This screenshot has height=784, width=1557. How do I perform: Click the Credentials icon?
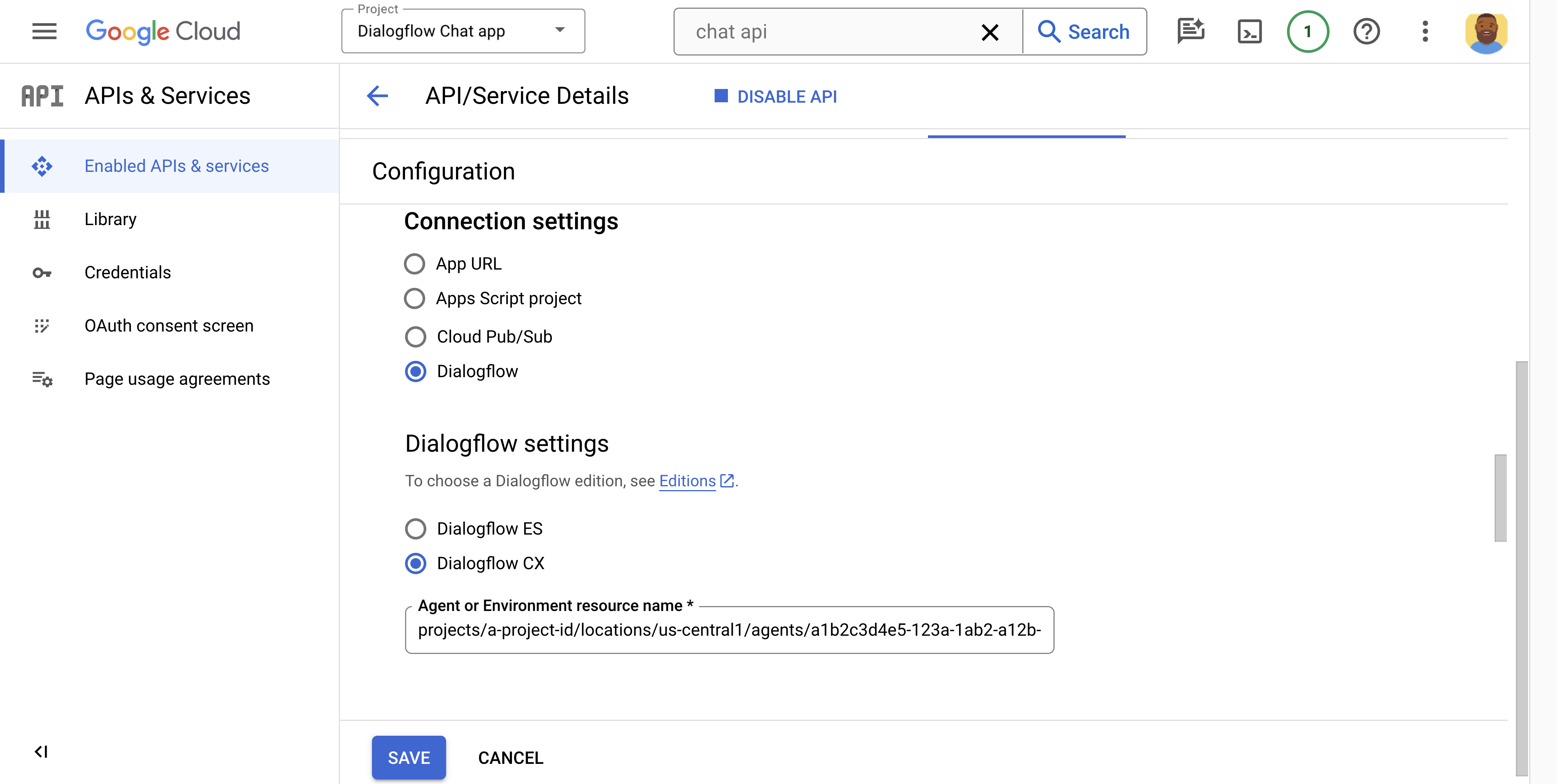[42, 271]
